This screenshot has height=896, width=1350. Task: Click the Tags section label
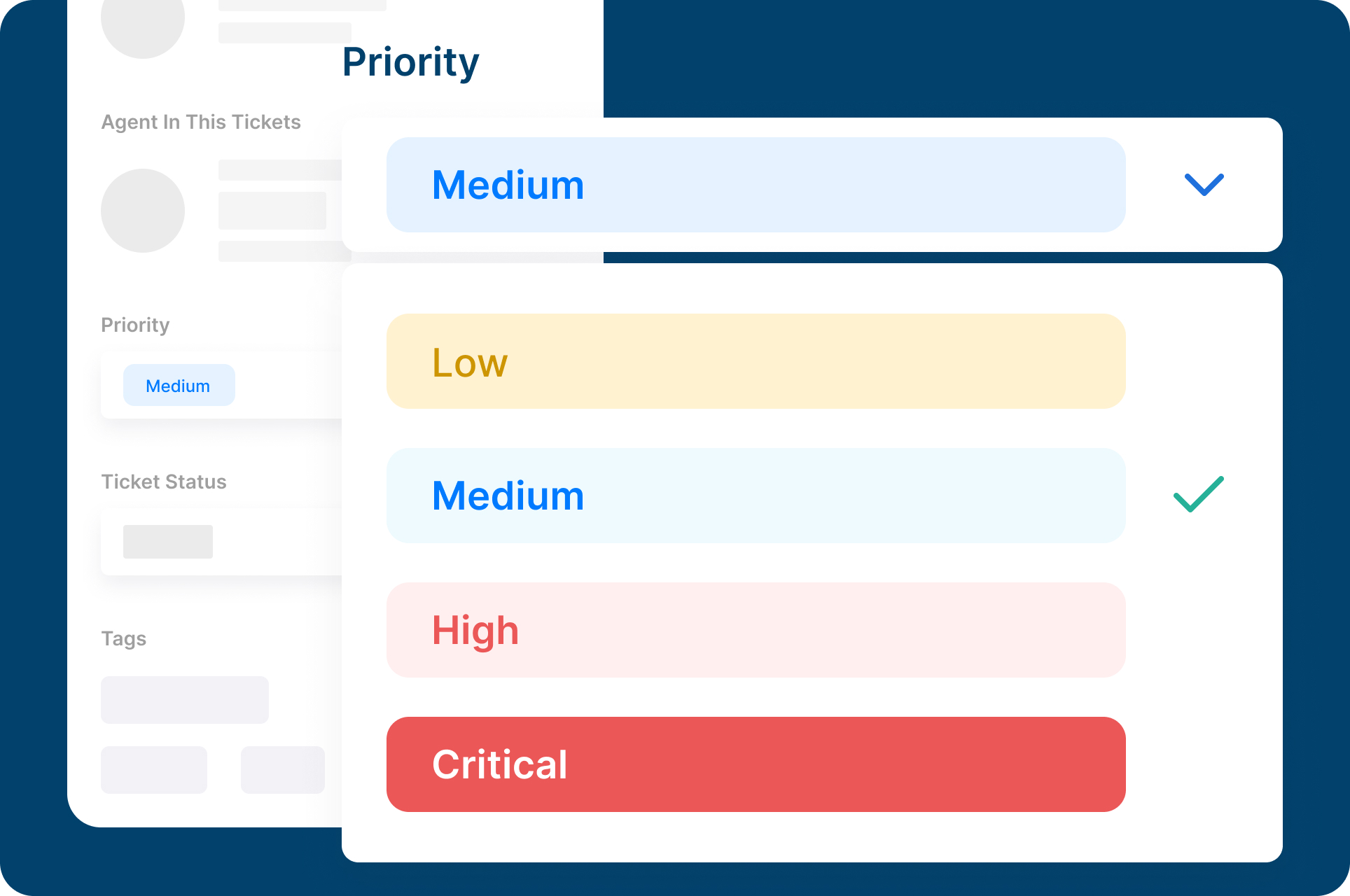(123, 638)
